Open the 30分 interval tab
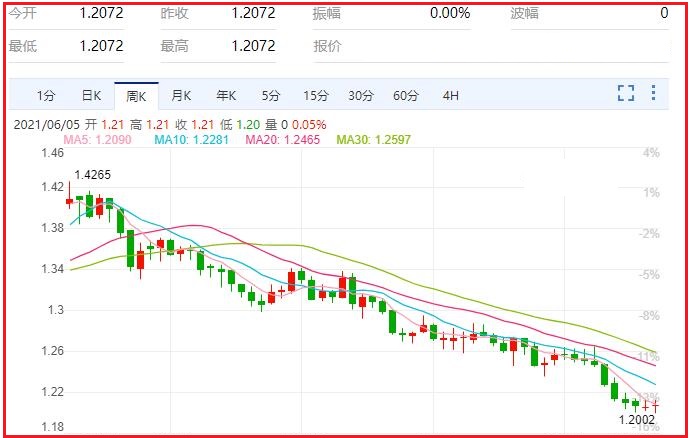 (x=361, y=96)
